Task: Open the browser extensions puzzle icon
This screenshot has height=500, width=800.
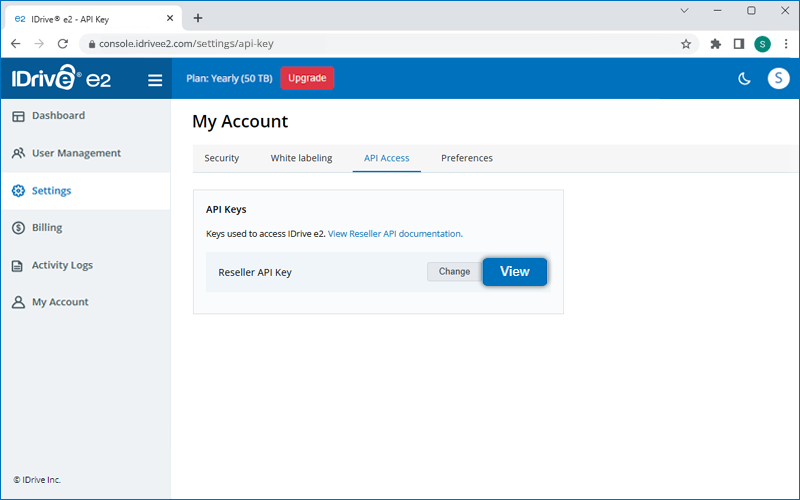Action: point(715,44)
